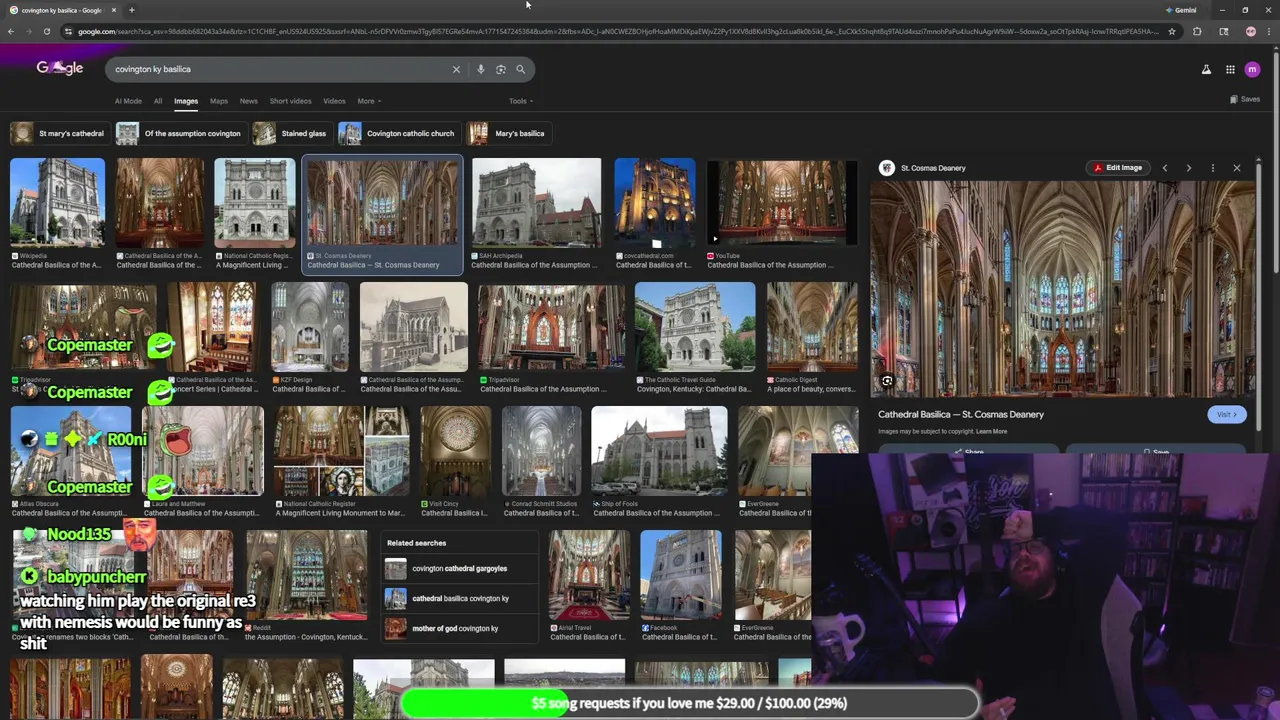Go back to the previous page in the browser
Viewport: 1280px width, 720px height.
pos(10,31)
